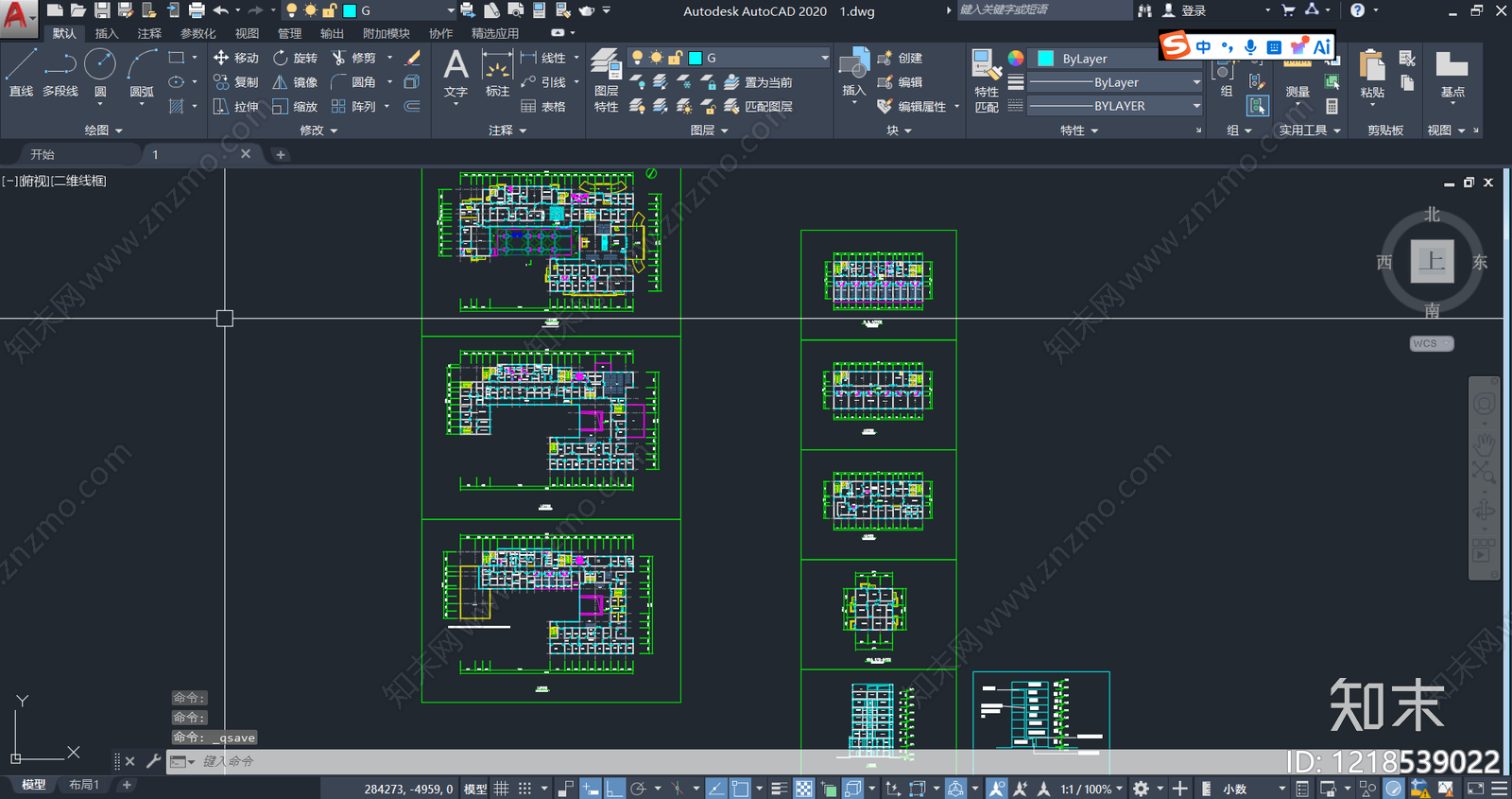Click 置为当前 (Make Current) layer button

coord(758,82)
